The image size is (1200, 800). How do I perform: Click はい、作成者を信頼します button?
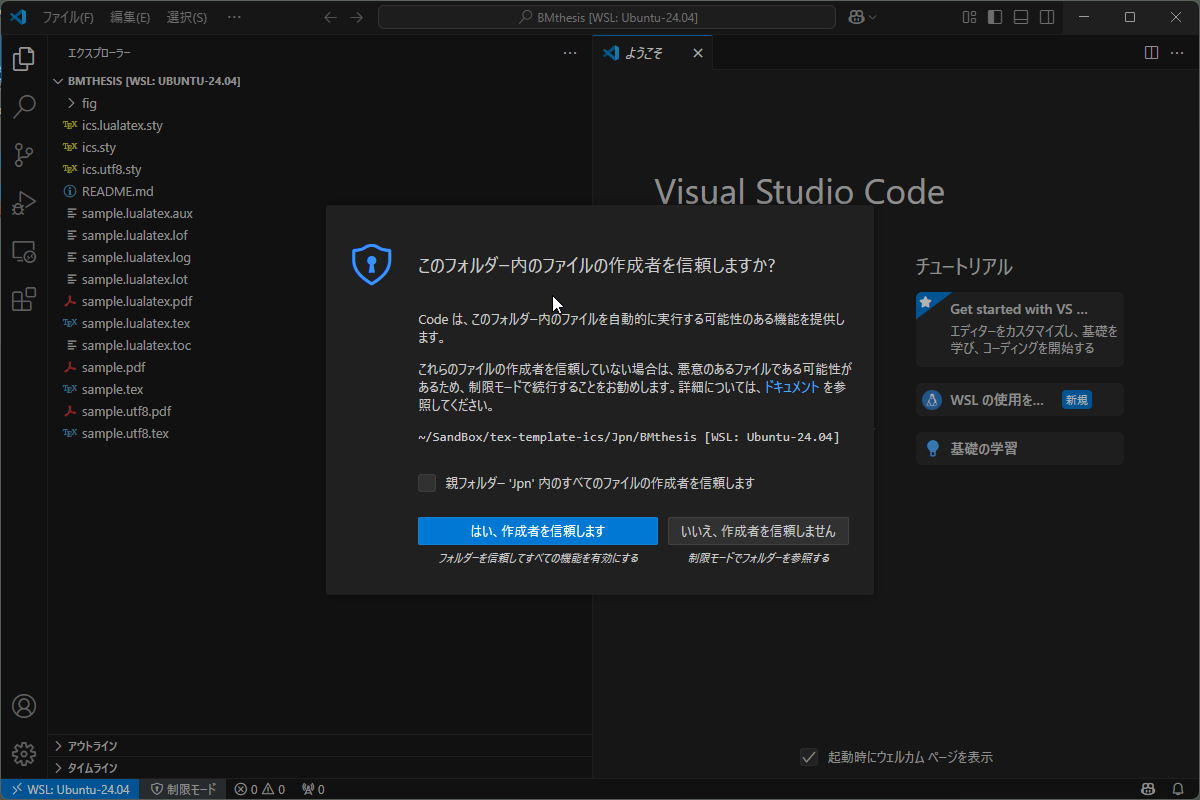point(538,531)
